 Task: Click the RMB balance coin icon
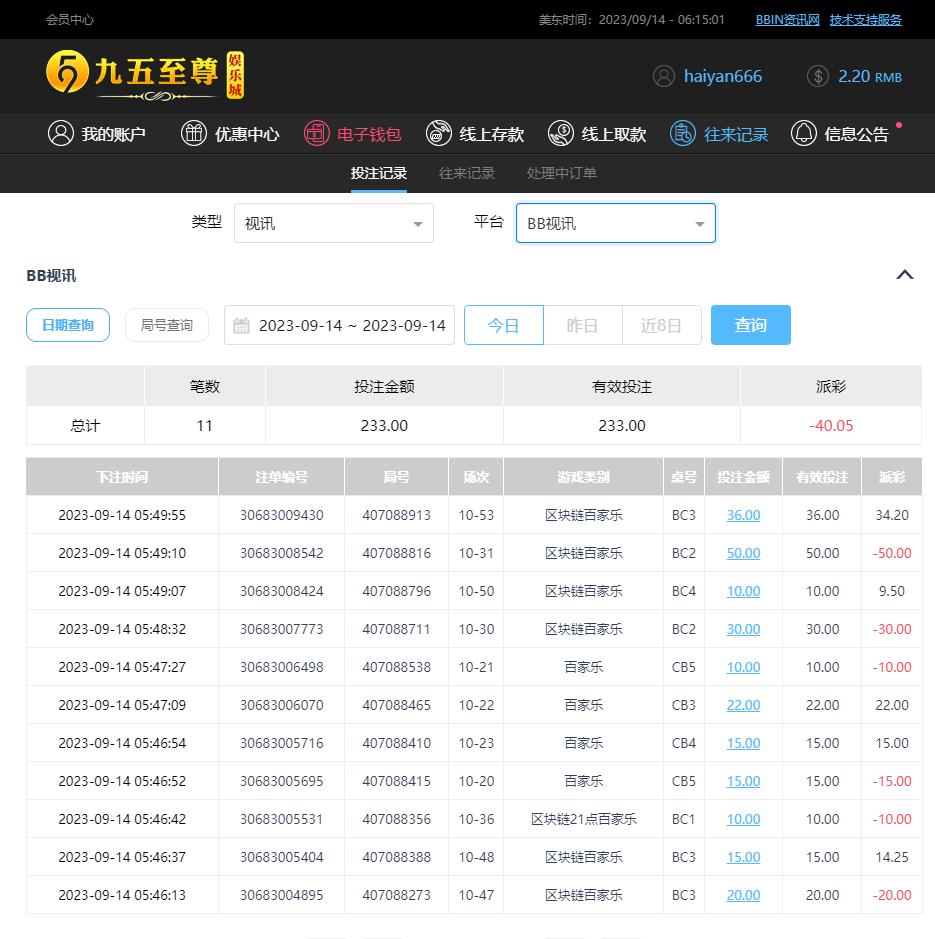818,76
